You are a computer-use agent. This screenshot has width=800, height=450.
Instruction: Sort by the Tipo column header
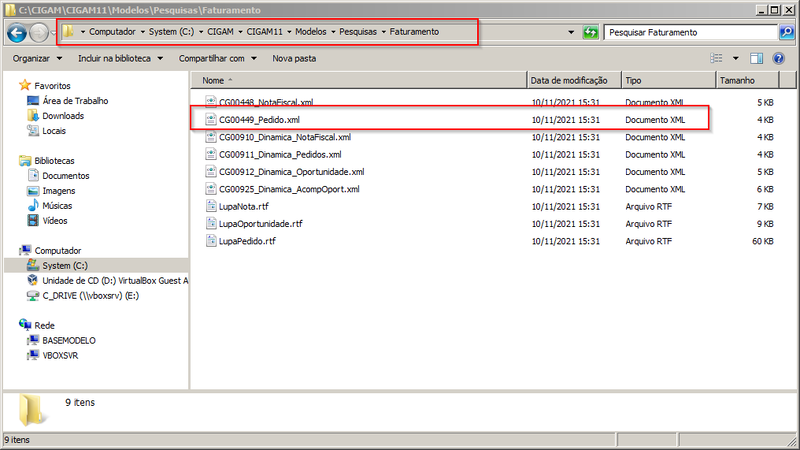coord(668,80)
